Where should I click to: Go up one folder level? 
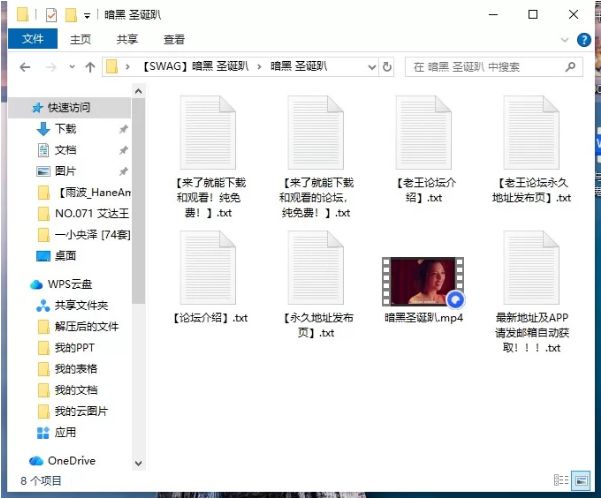(90, 67)
